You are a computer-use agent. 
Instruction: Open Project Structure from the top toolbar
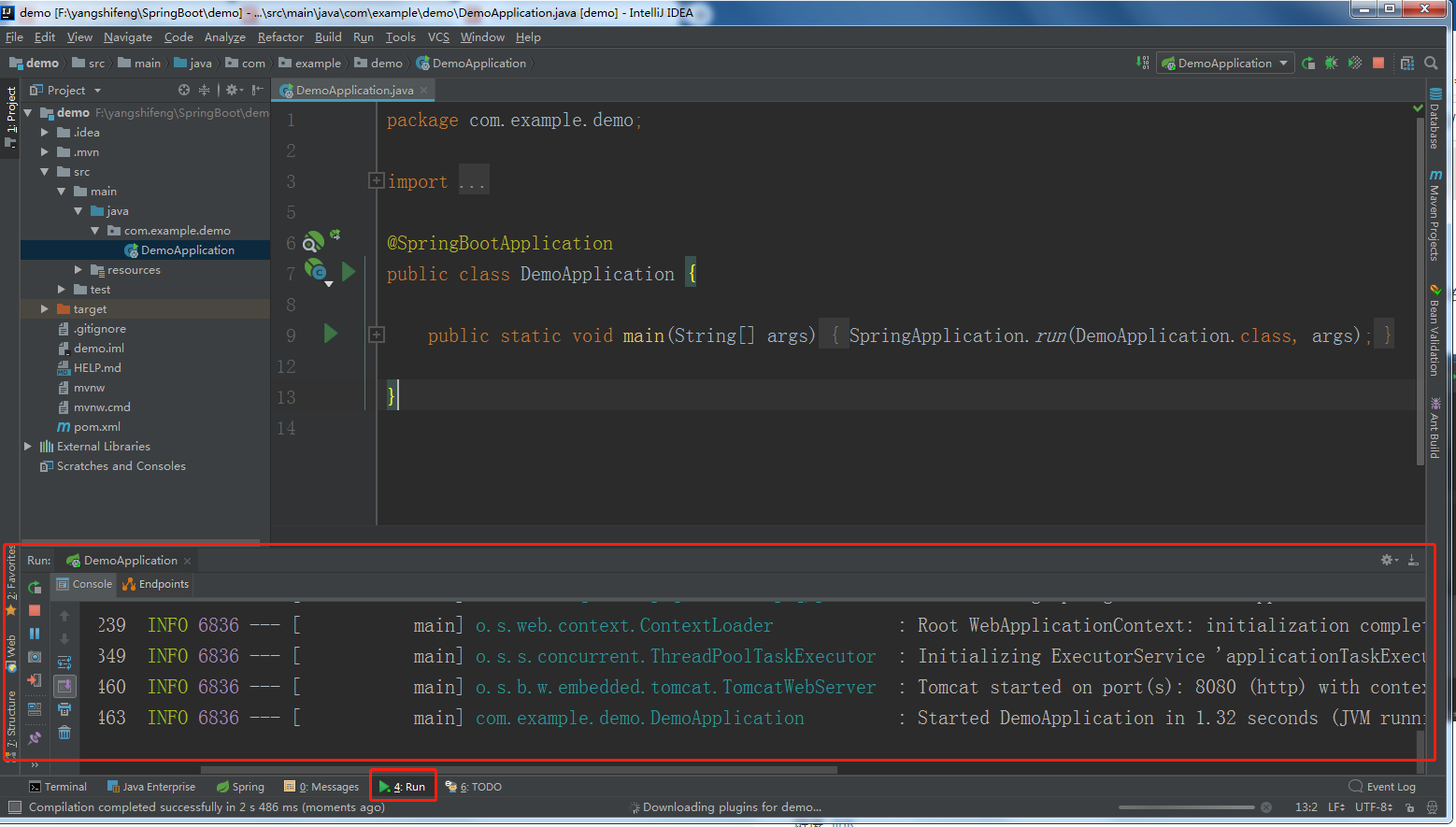point(1407,63)
